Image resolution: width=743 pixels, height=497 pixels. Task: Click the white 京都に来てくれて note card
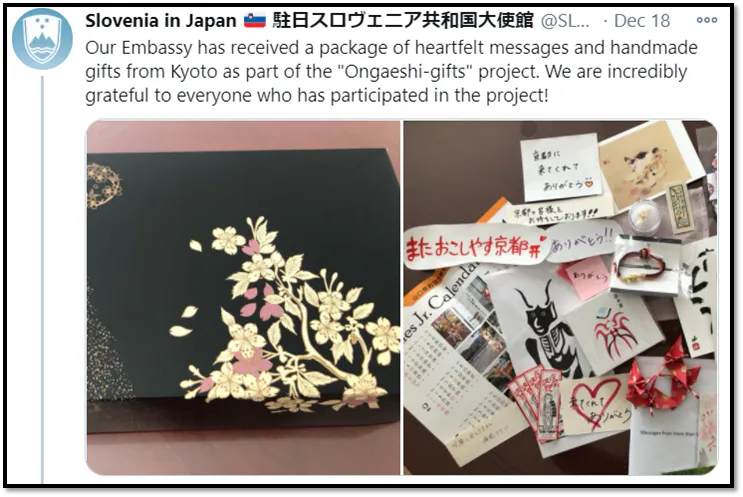click(x=561, y=167)
